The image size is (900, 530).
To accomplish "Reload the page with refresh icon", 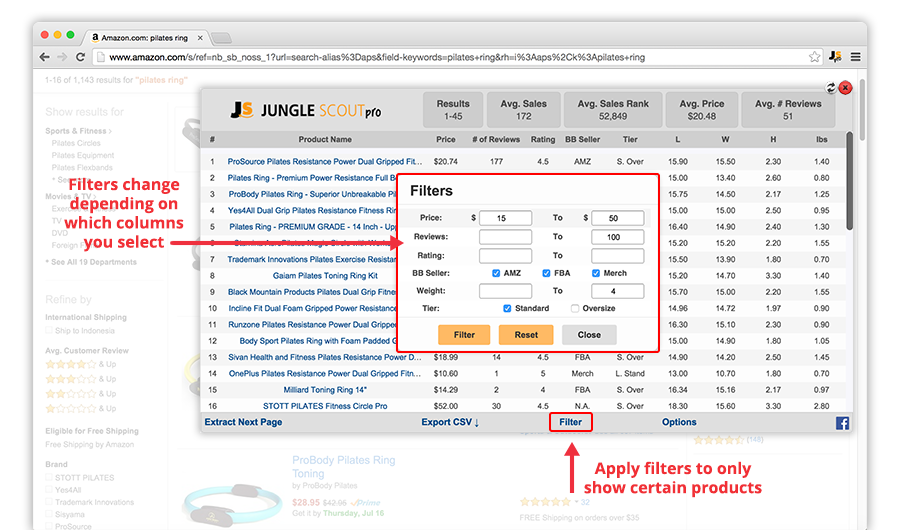I will (80, 57).
